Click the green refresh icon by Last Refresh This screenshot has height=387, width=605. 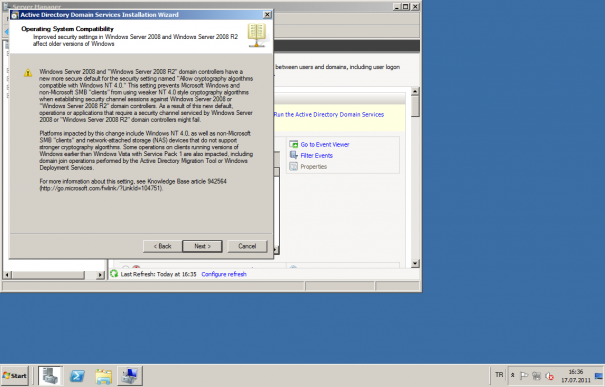[x=114, y=274]
